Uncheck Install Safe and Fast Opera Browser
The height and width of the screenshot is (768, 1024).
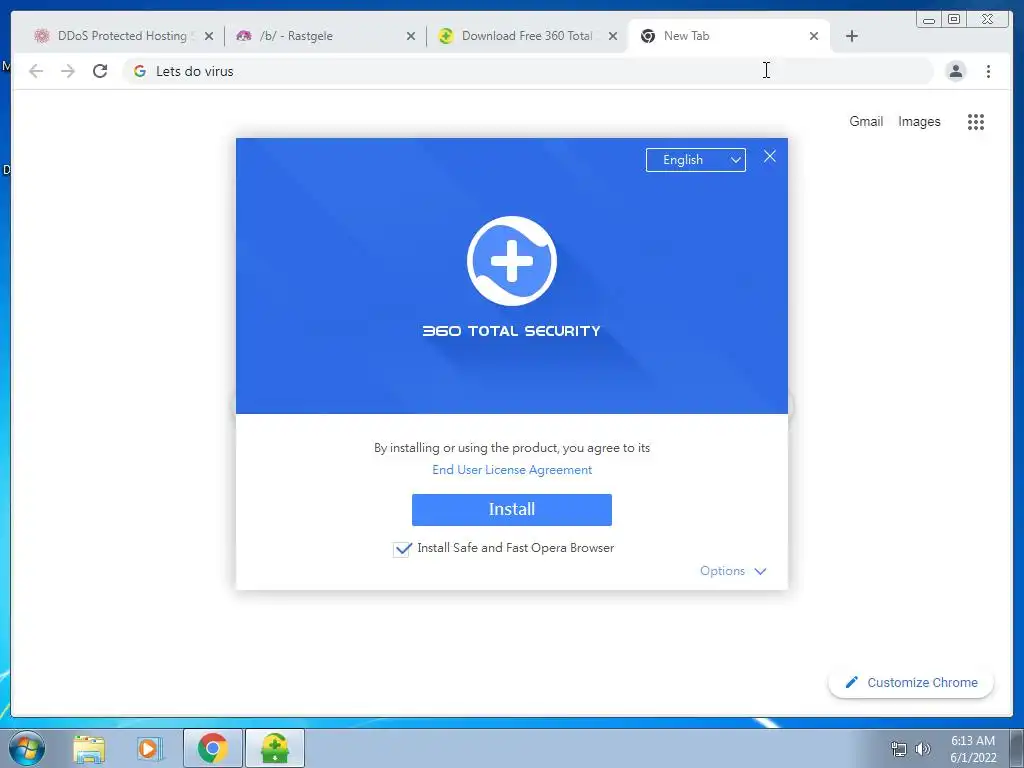tap(402, 549)
